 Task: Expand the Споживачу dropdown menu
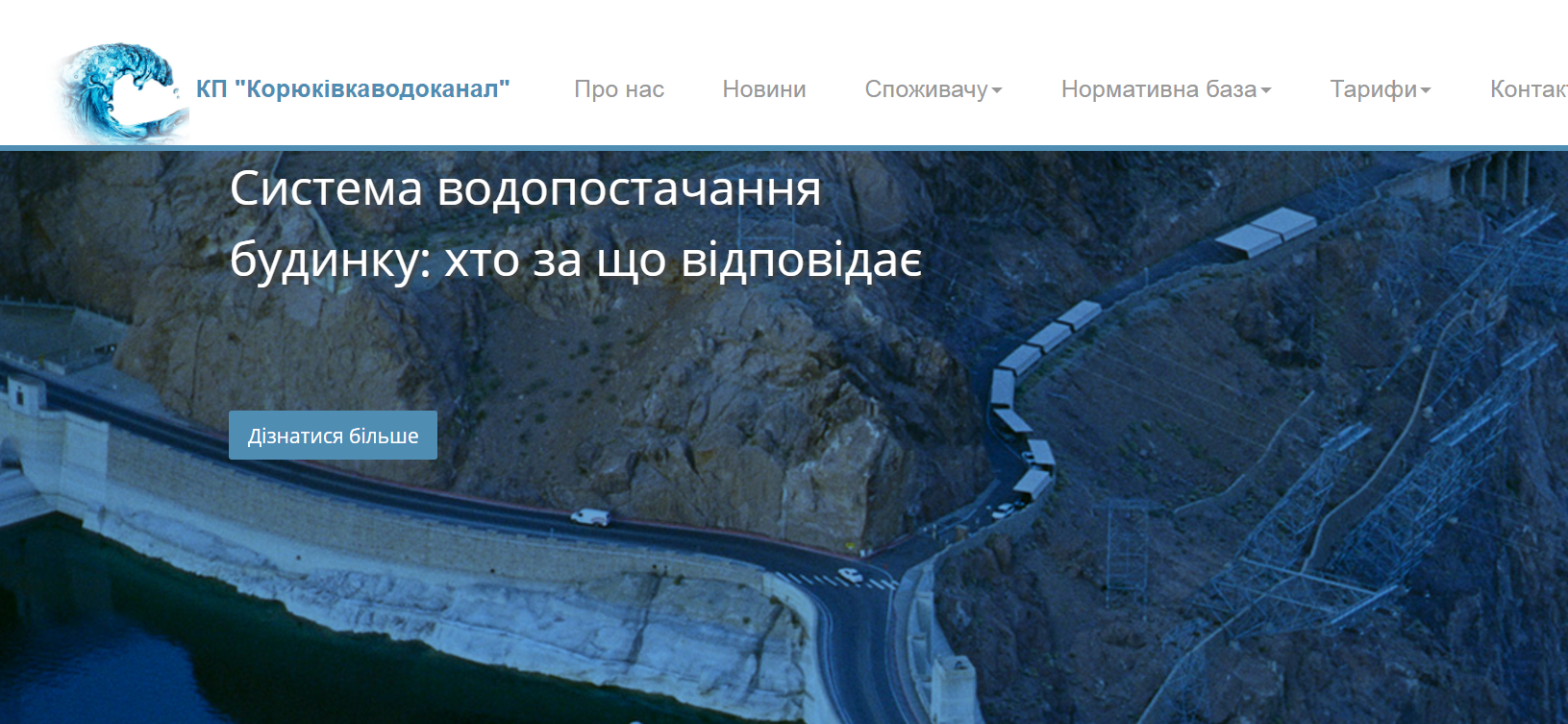pyautogui.click(x=926, y=89)
